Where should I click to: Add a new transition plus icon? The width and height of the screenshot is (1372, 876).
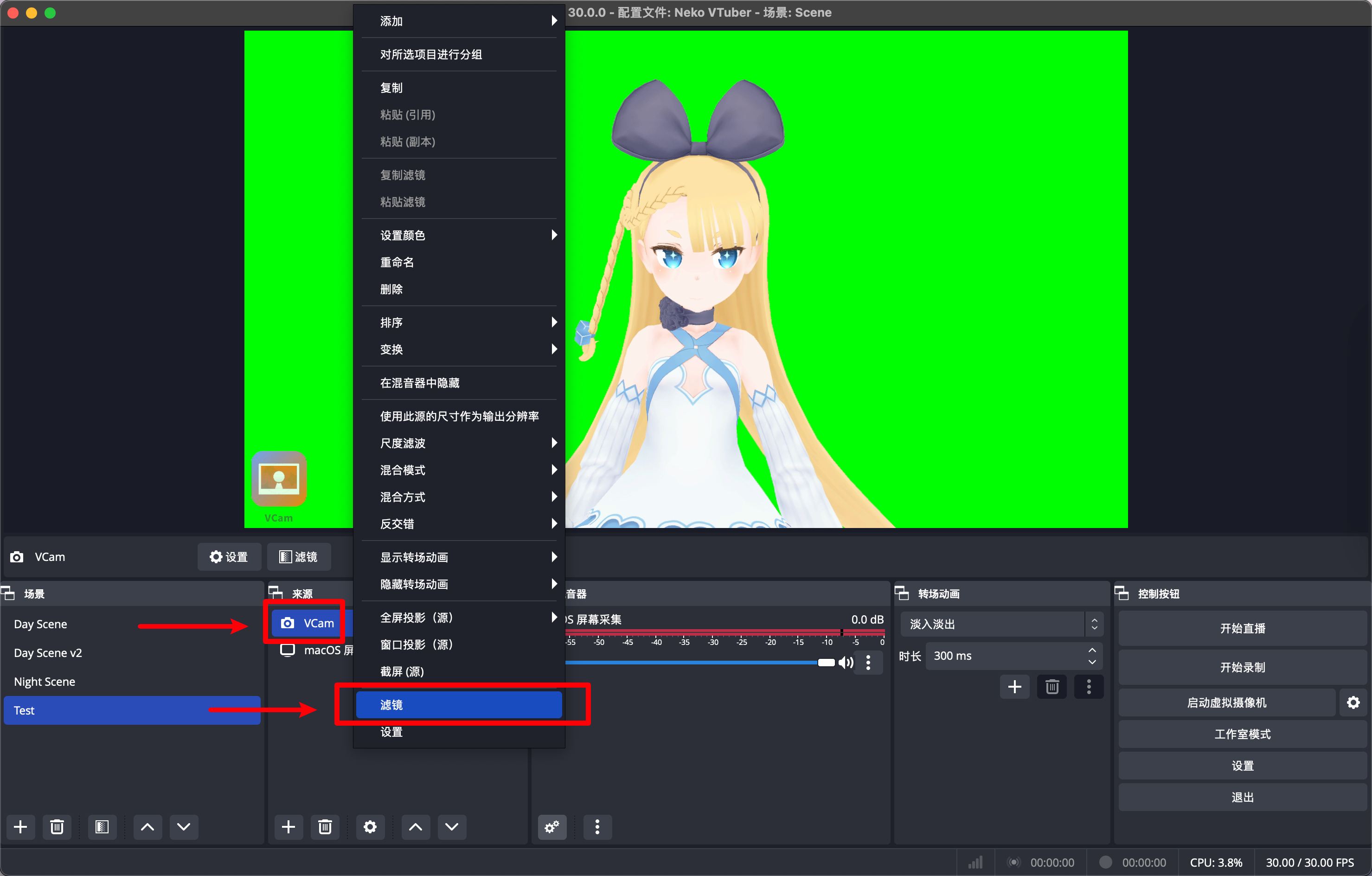(1014, 687)
